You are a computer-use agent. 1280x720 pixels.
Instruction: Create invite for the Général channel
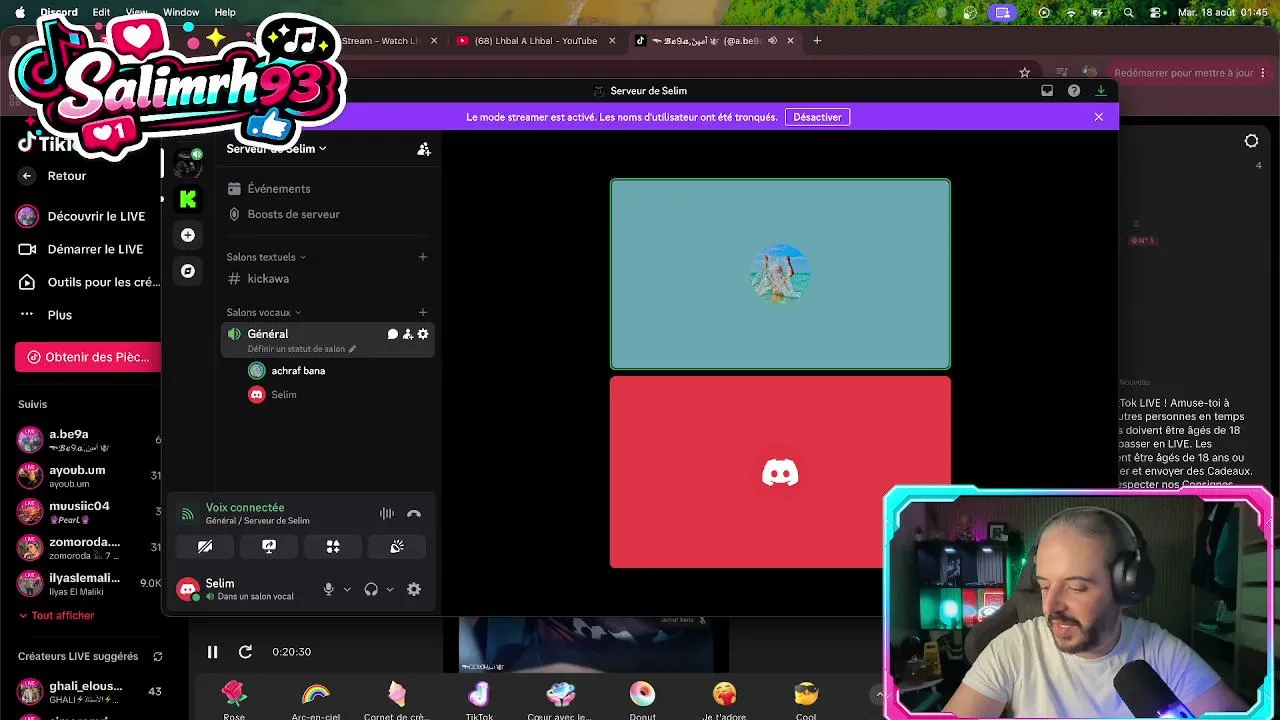coord(408,334)
